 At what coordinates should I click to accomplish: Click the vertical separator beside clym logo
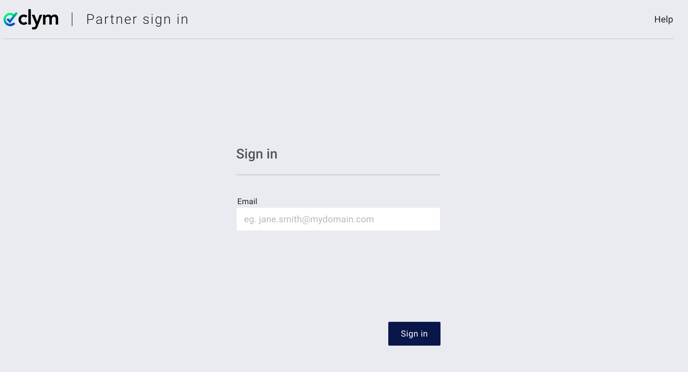(72, 19)
